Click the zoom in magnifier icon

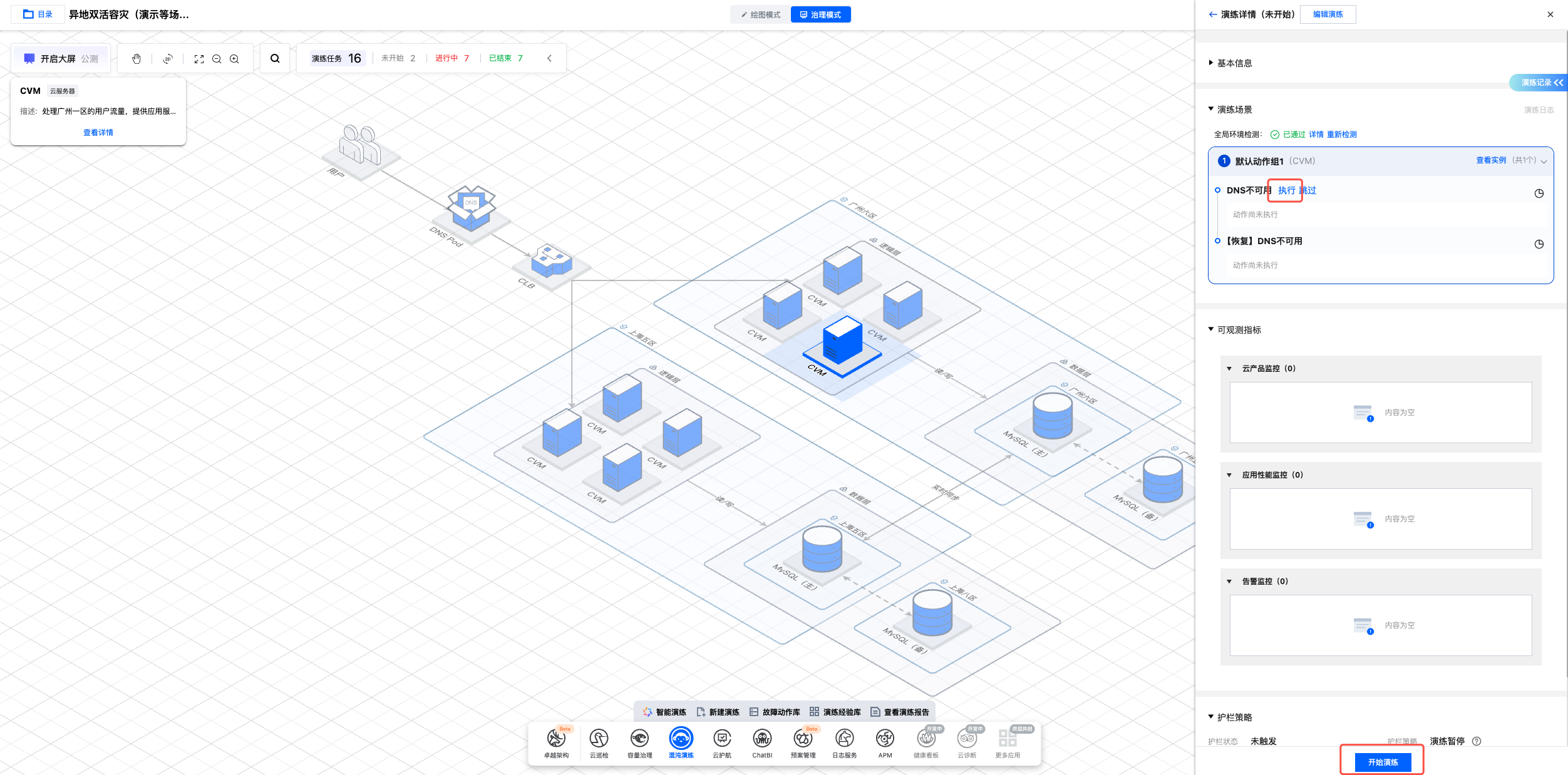pos(234,59)
